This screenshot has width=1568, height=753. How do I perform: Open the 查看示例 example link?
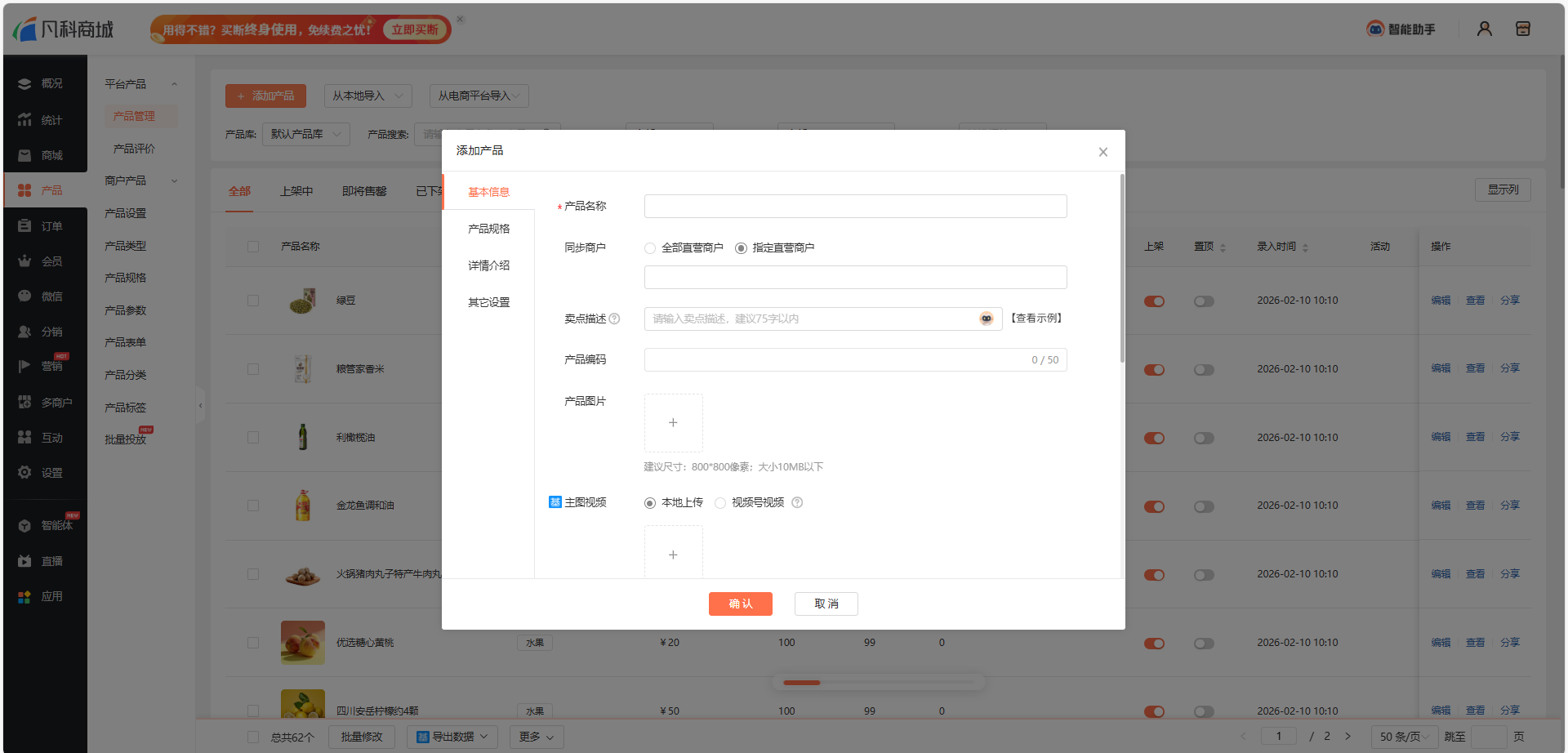tap(1036, 318)
